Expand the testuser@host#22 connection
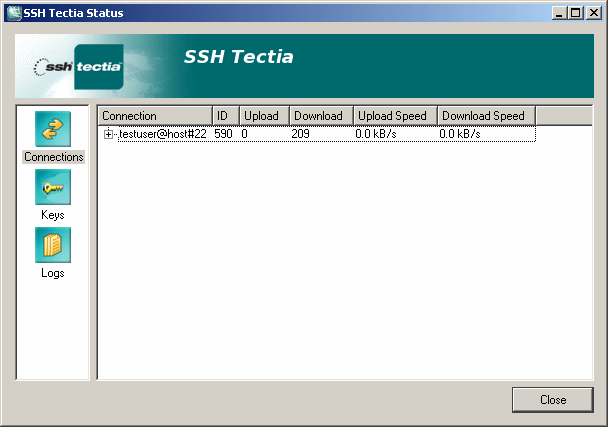The width and height of the screenshot is (608, 427). pyautogui.click(x=108, y=134)
